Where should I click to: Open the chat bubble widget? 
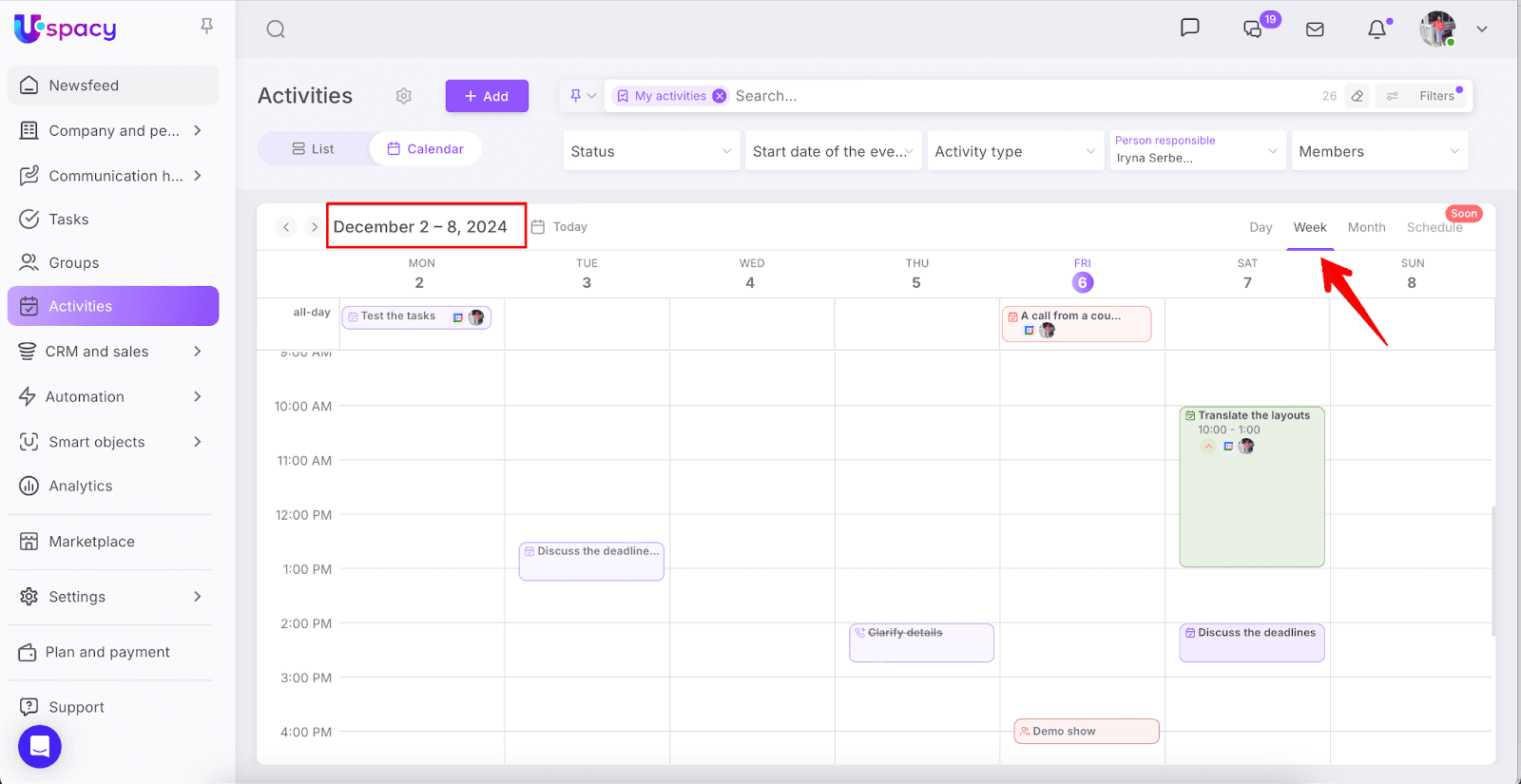(40, 746)
